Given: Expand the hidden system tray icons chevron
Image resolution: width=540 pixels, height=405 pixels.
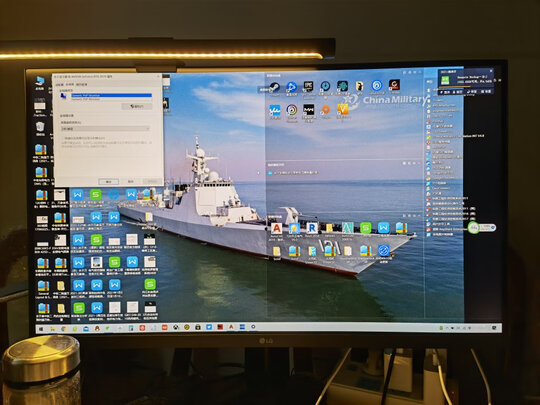Looking at the screenshot, I should click(x=447, y=328).
